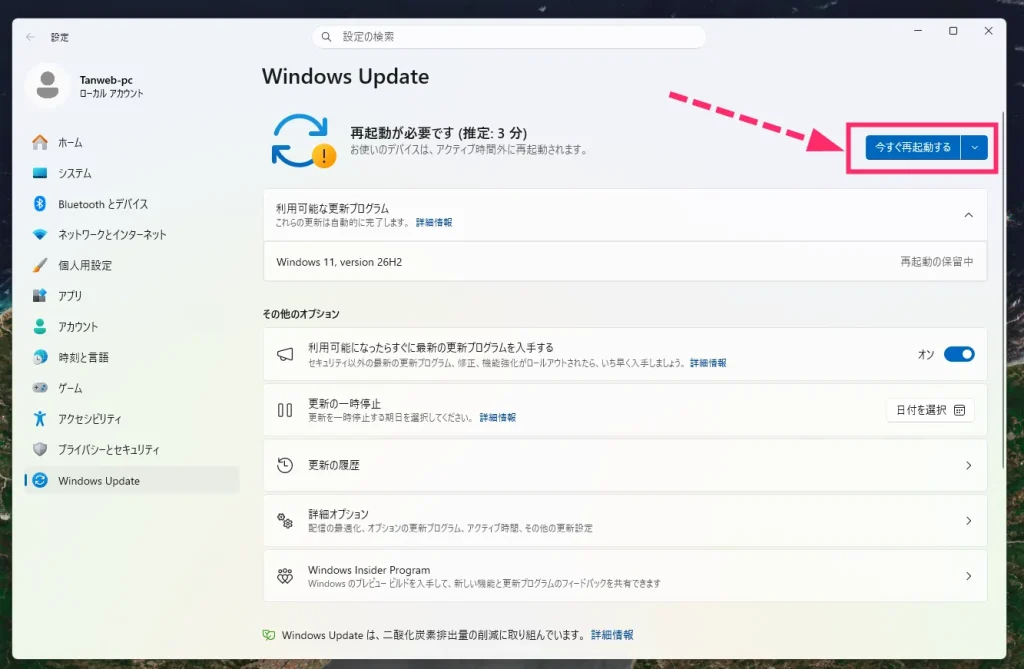Click the システム monitor icon
The height and width of the screenshot is (669, 1024).
[40, 173]
